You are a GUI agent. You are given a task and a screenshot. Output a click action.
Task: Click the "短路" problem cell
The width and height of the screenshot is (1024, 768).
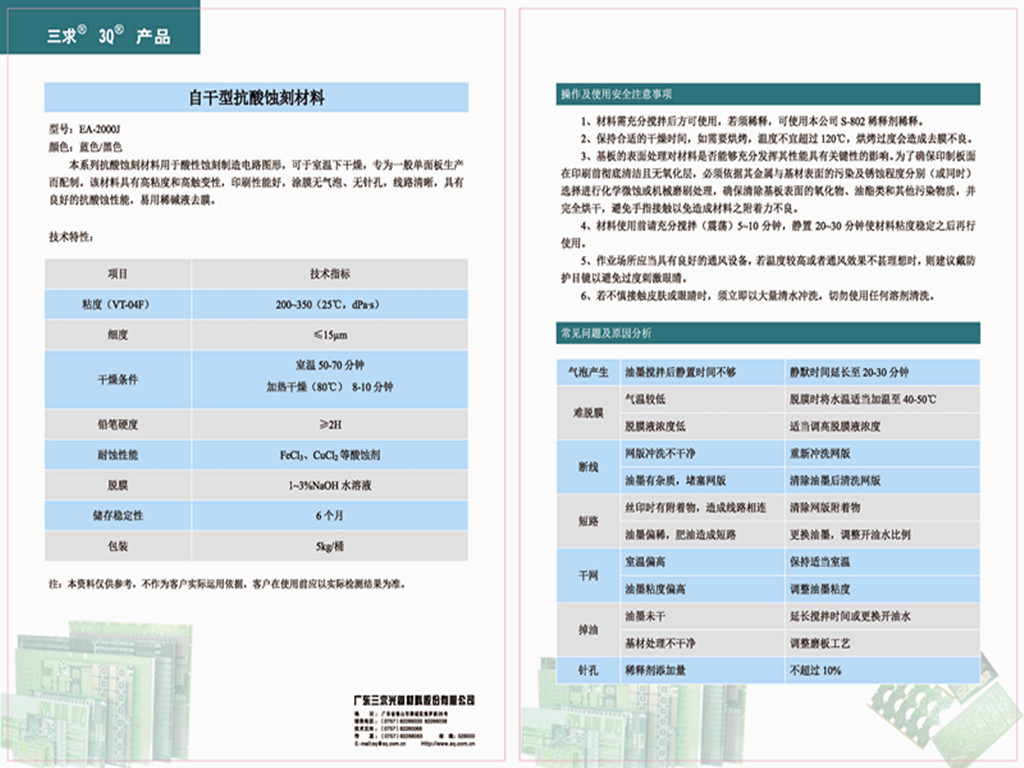click(x=588, y=521)
